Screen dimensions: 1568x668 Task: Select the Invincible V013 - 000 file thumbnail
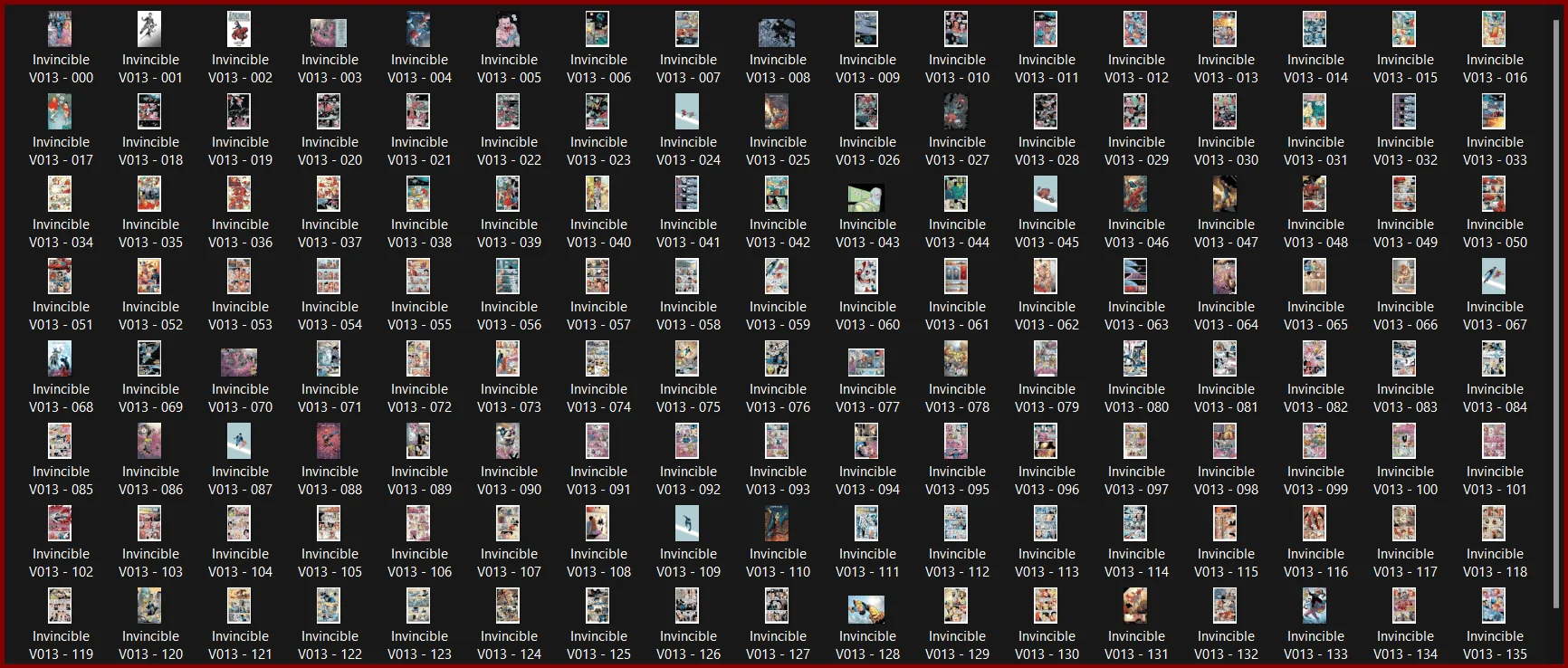point(60,29)
